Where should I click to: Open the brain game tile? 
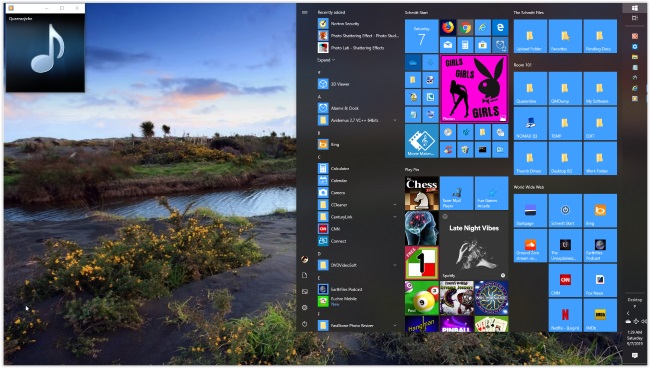(422, 228)
